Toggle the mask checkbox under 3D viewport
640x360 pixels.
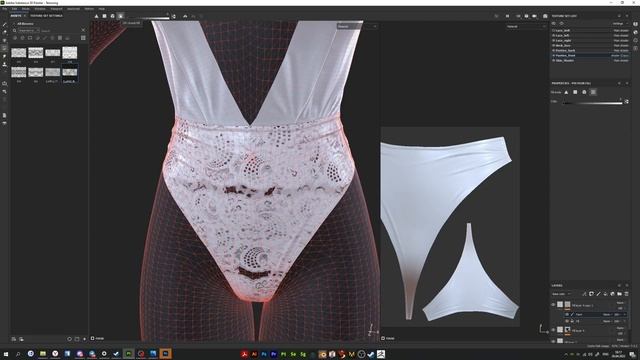(93, 338)
